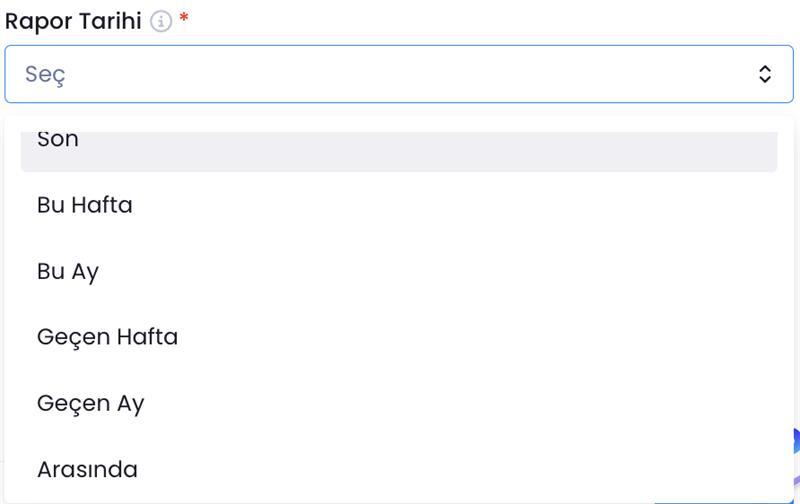The image size is (800, 504).
Task: Apply the Geçen Hafta date filter
Action: coord(107,337)
